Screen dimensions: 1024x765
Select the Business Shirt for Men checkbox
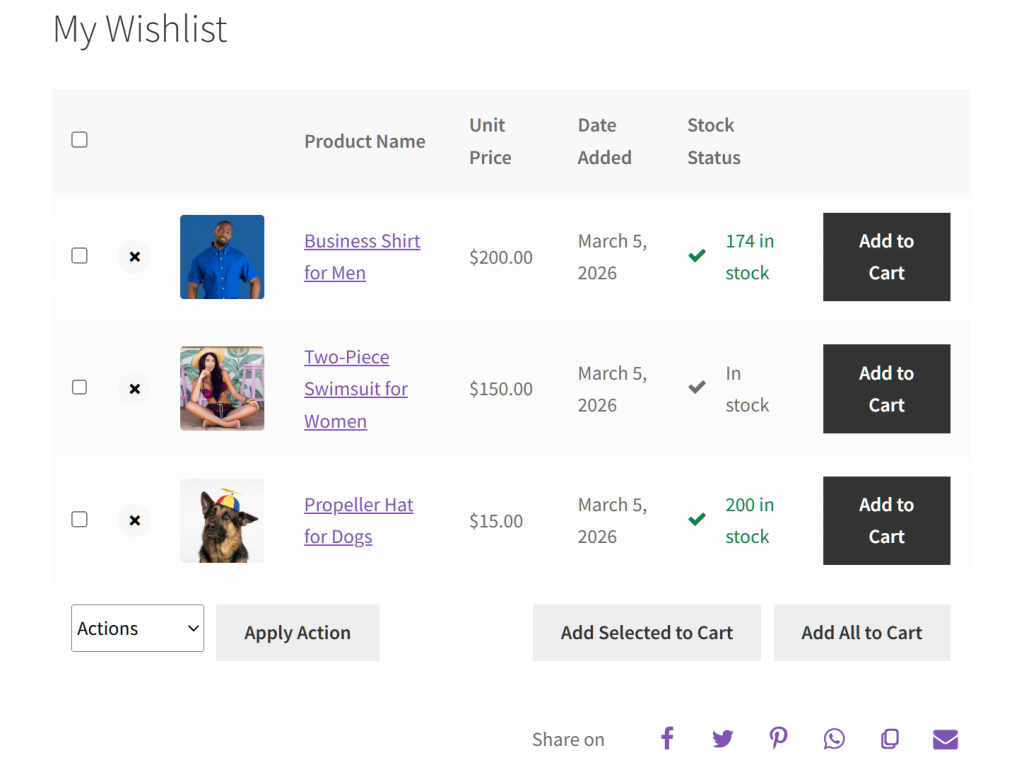pos(79,255)
